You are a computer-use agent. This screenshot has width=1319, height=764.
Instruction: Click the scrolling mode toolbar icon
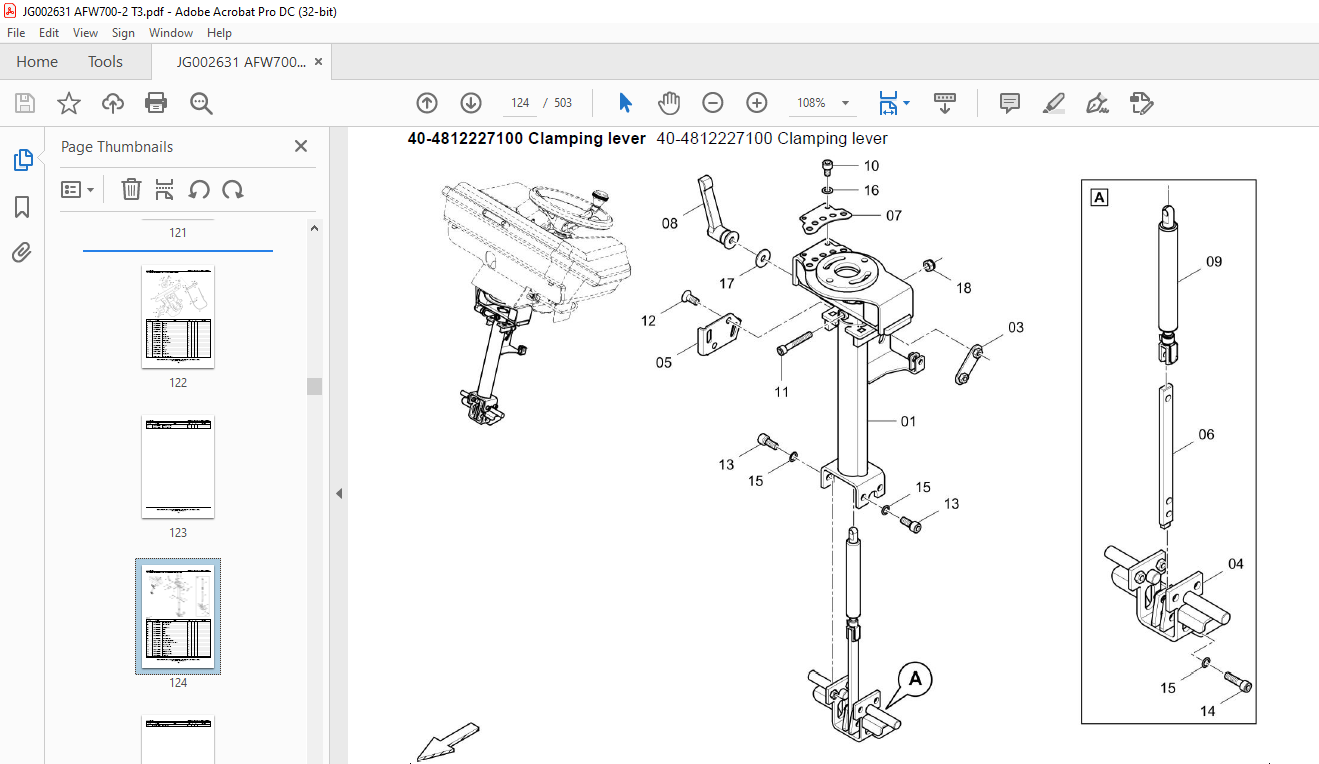point(945,103)
